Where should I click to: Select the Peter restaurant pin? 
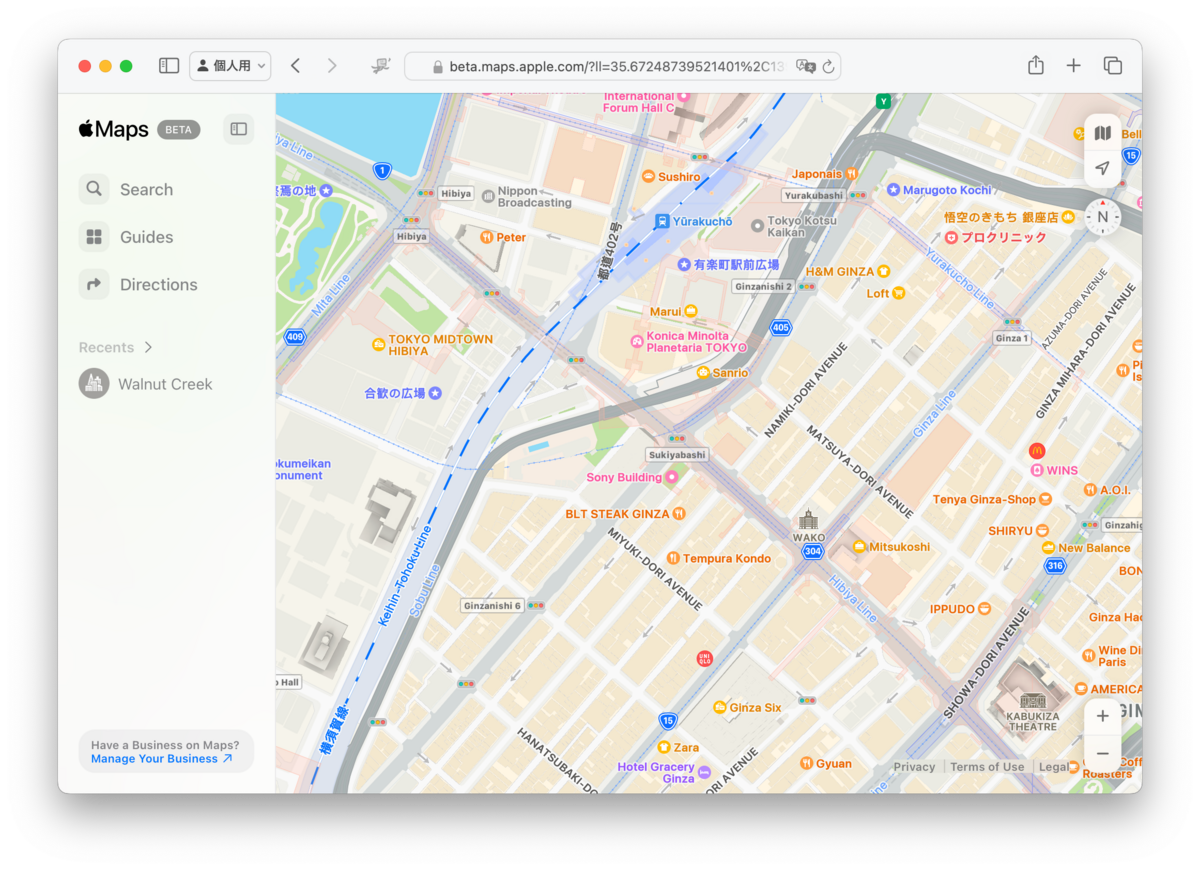[486, 237]
